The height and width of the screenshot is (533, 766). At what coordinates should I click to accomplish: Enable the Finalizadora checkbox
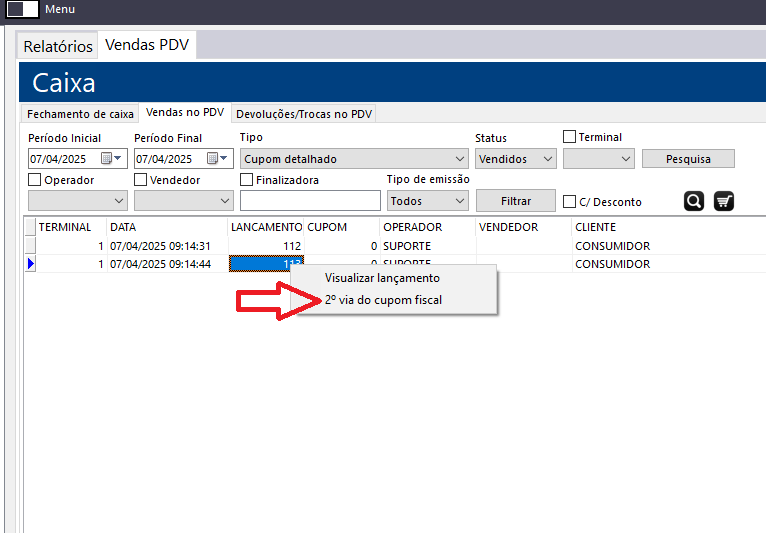coord(247,180)
